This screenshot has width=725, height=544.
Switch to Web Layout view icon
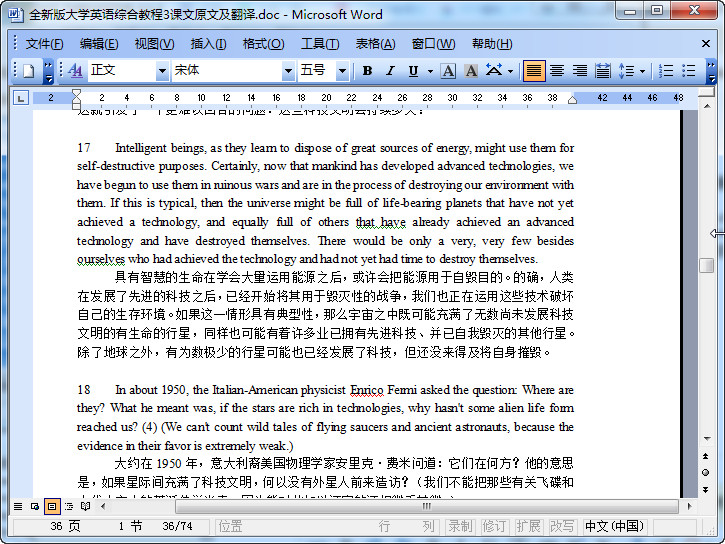(35, 507)
